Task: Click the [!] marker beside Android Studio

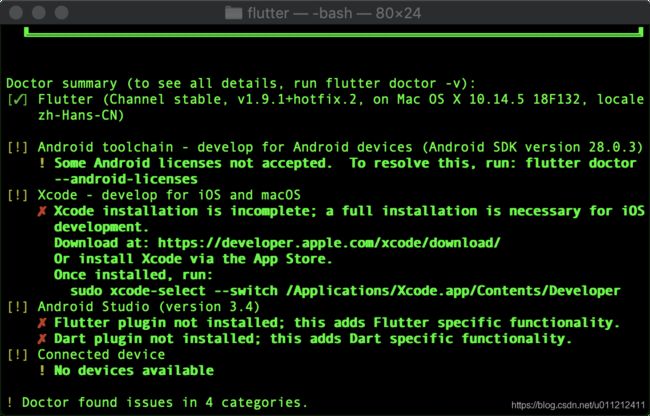Action: click(17, 307)
